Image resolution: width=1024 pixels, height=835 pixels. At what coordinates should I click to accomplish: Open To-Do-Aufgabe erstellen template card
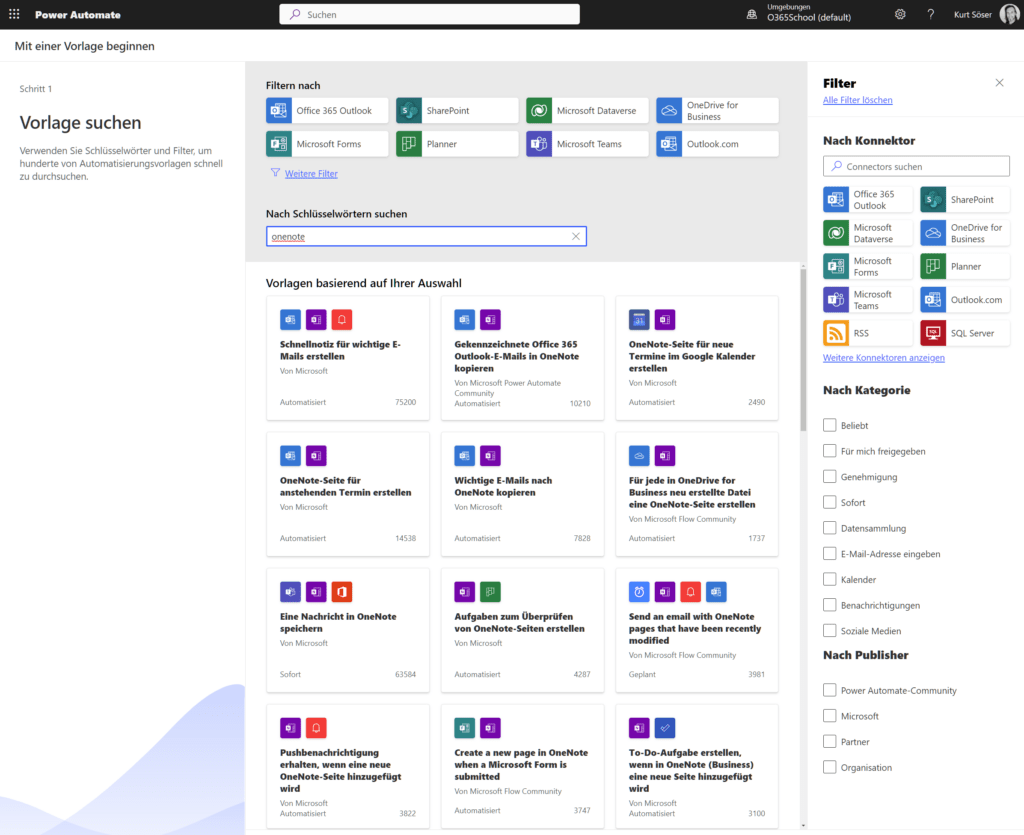coord(697,766)
